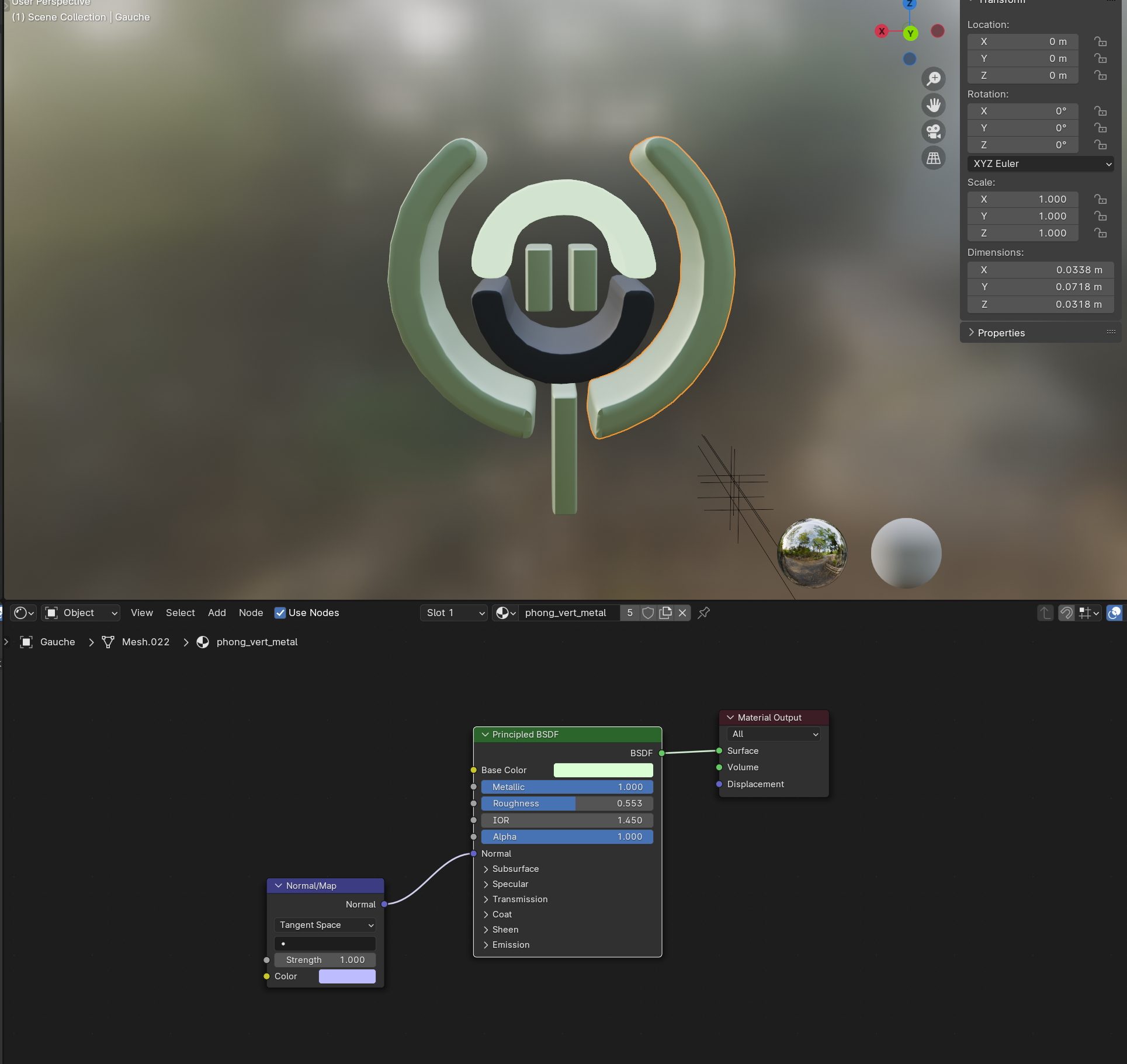Toggle the pin node tree icon
Screen dimensions: 1127x1064
(x=704, y=613)
